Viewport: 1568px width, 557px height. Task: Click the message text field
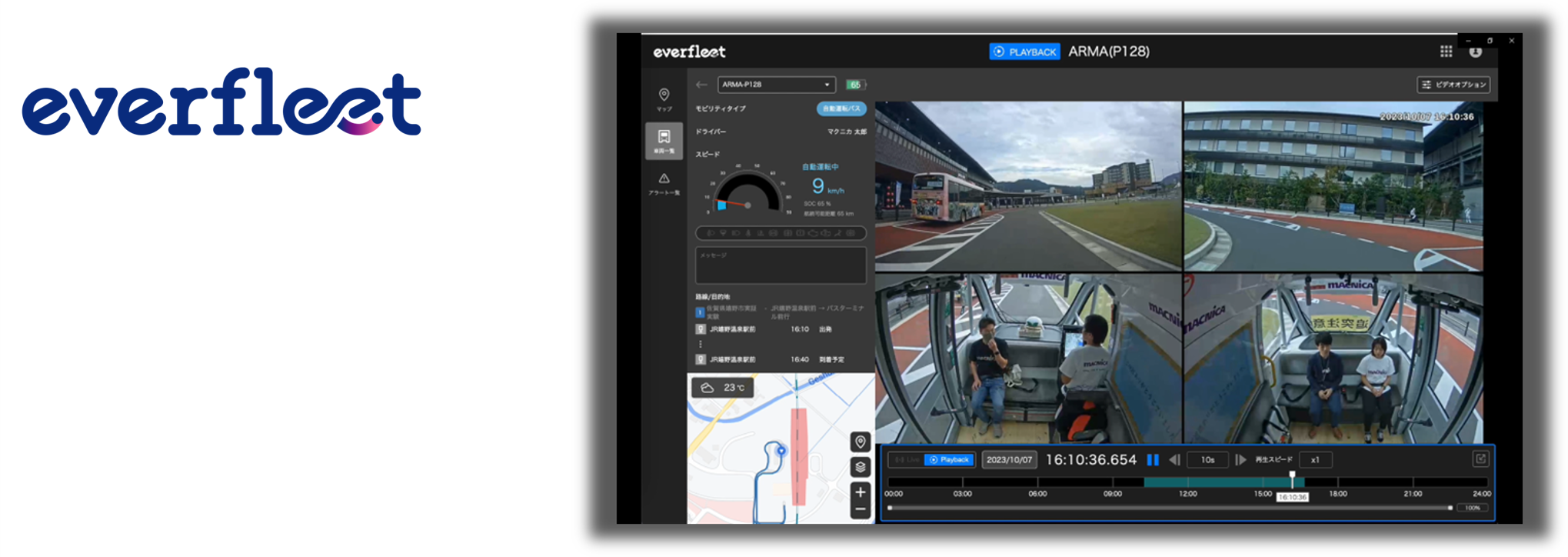click(781, 265)
